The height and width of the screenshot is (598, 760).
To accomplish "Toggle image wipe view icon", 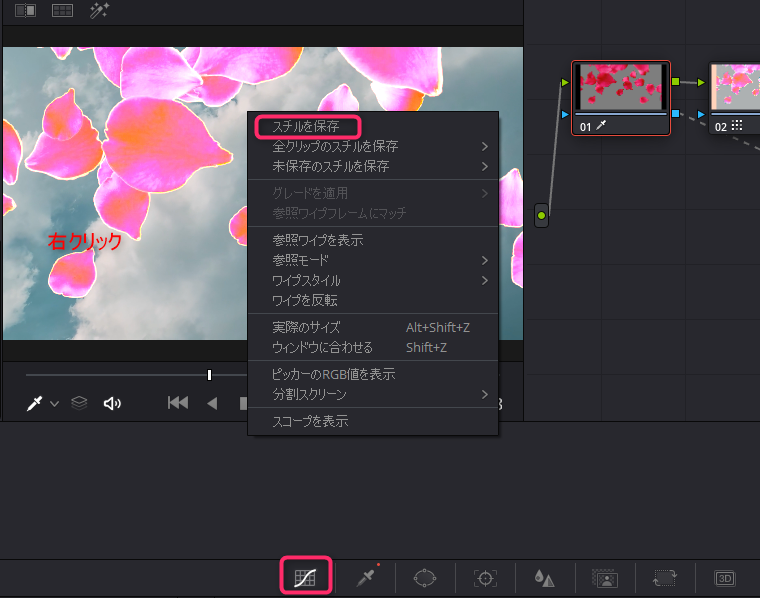I will click(x=25, y=10).
